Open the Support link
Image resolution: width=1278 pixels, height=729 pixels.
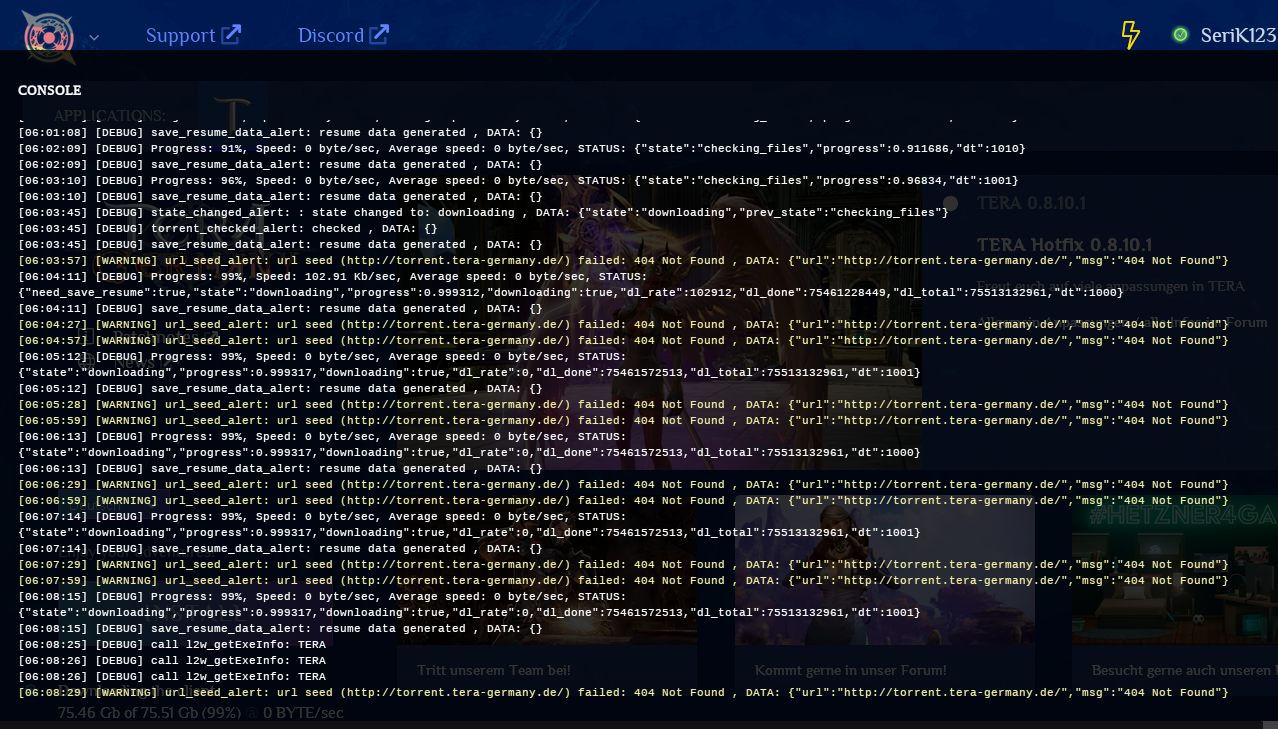[x=181, y=35]
